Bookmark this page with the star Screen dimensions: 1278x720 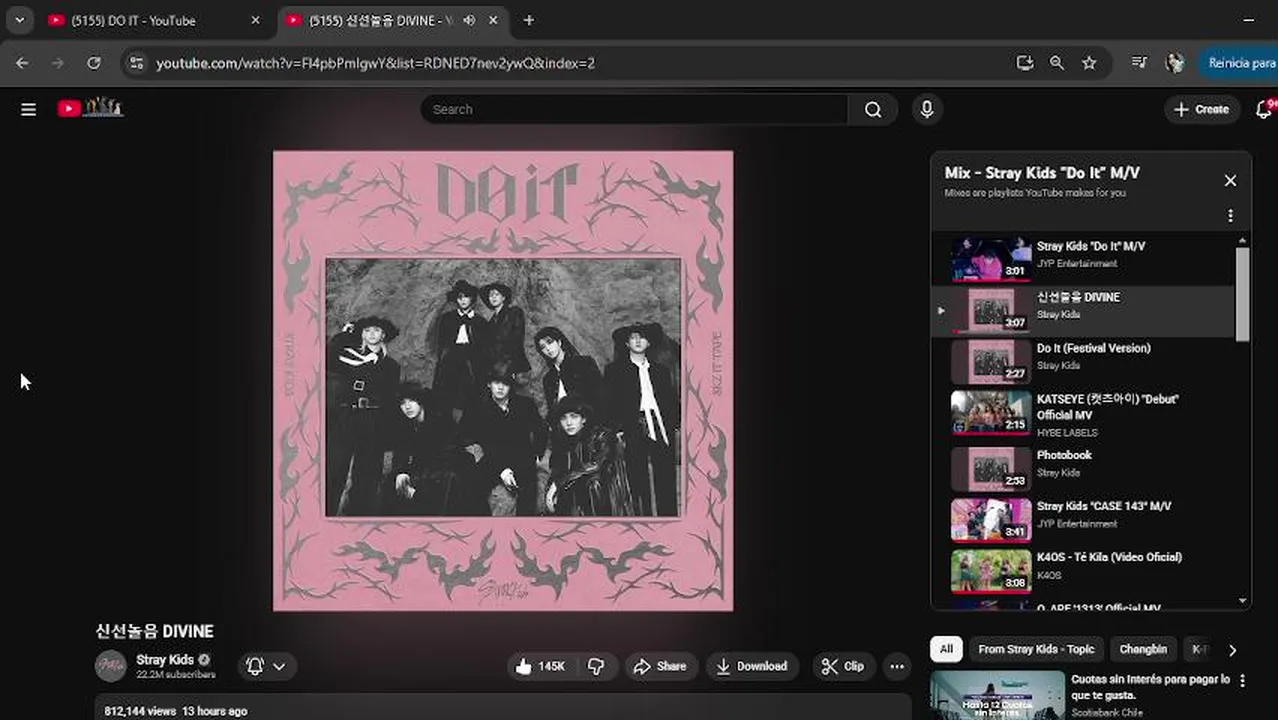1089,63
